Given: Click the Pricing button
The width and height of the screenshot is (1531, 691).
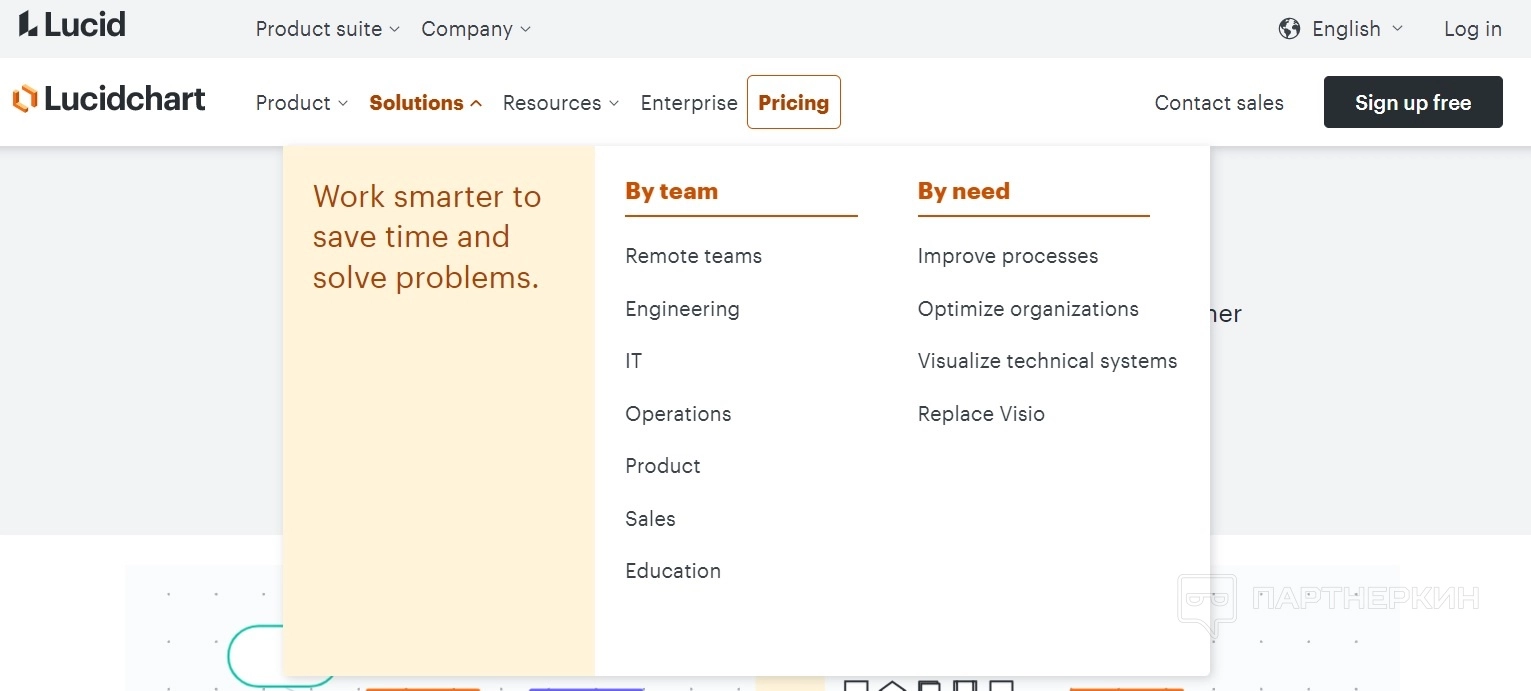Looking at the screenshot, I should (x=793, y=103).
